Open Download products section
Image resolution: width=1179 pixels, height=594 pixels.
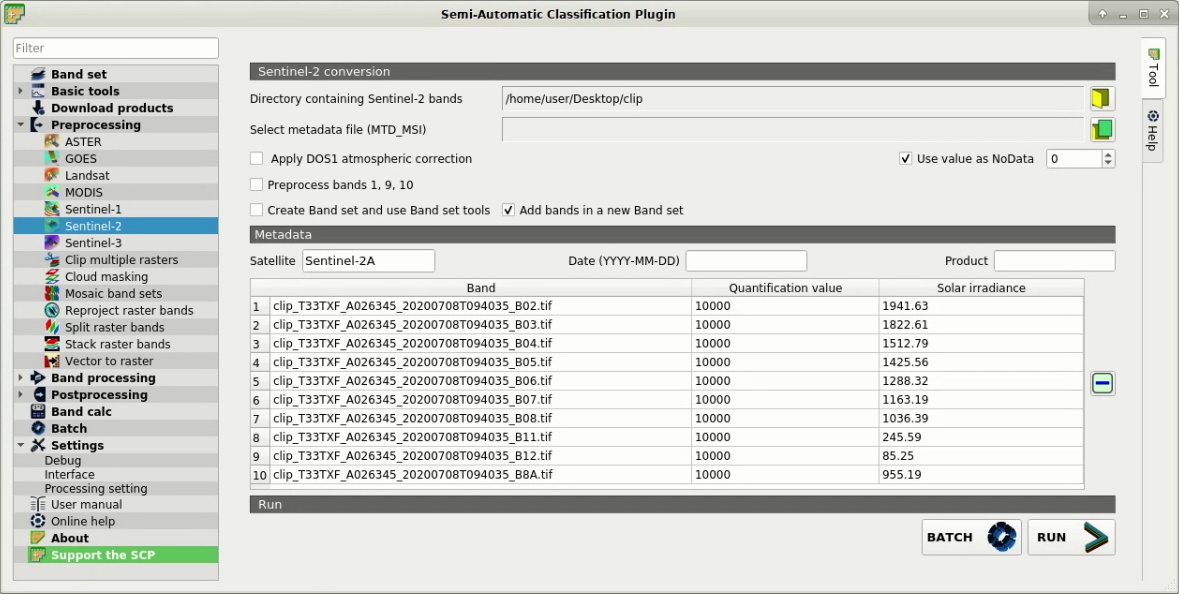pos(112,108)
